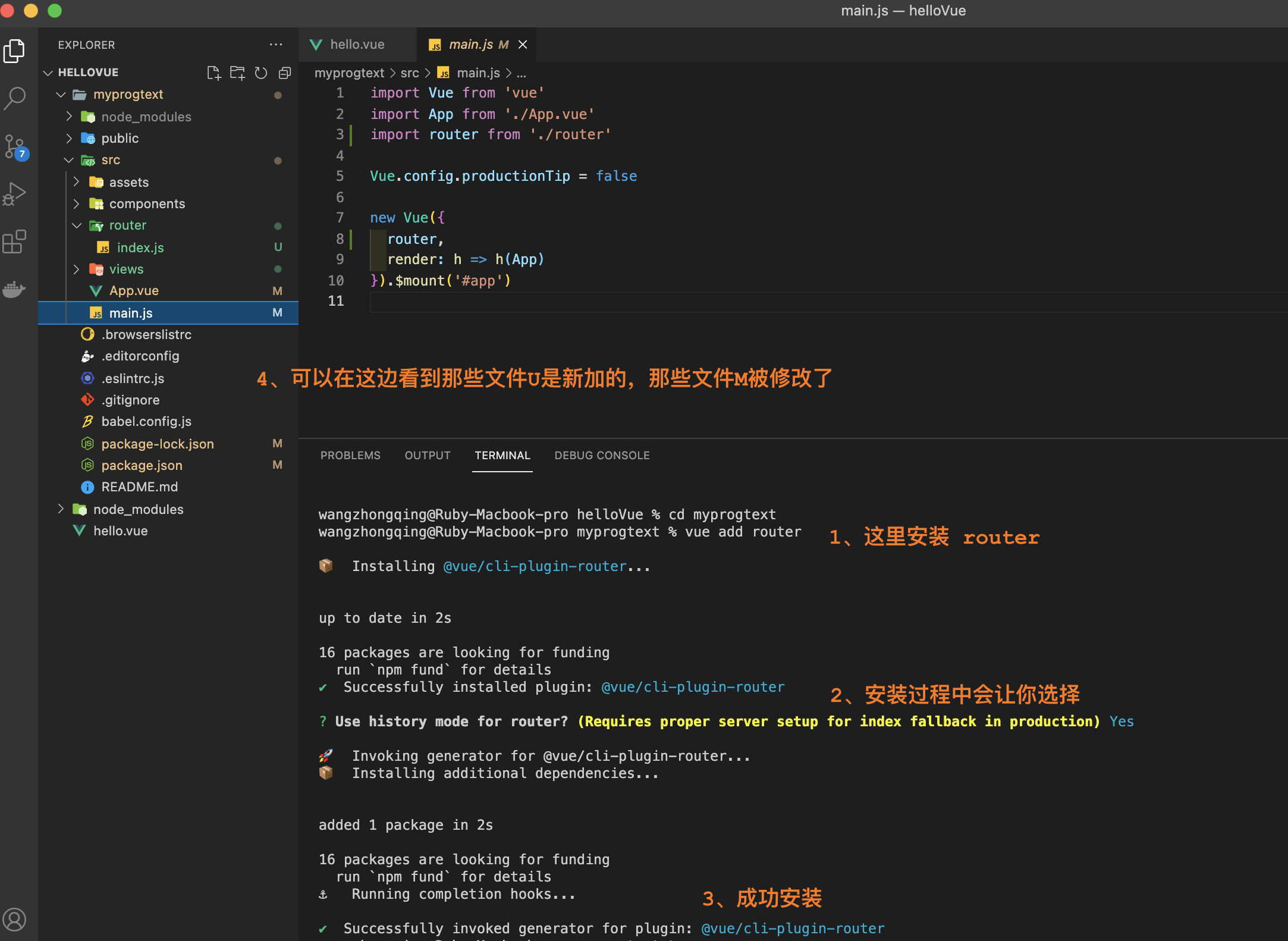This screenshot has height=941, width=1288.
Task: Refresh the Explorer tree
Action: [x=261, y=73]
